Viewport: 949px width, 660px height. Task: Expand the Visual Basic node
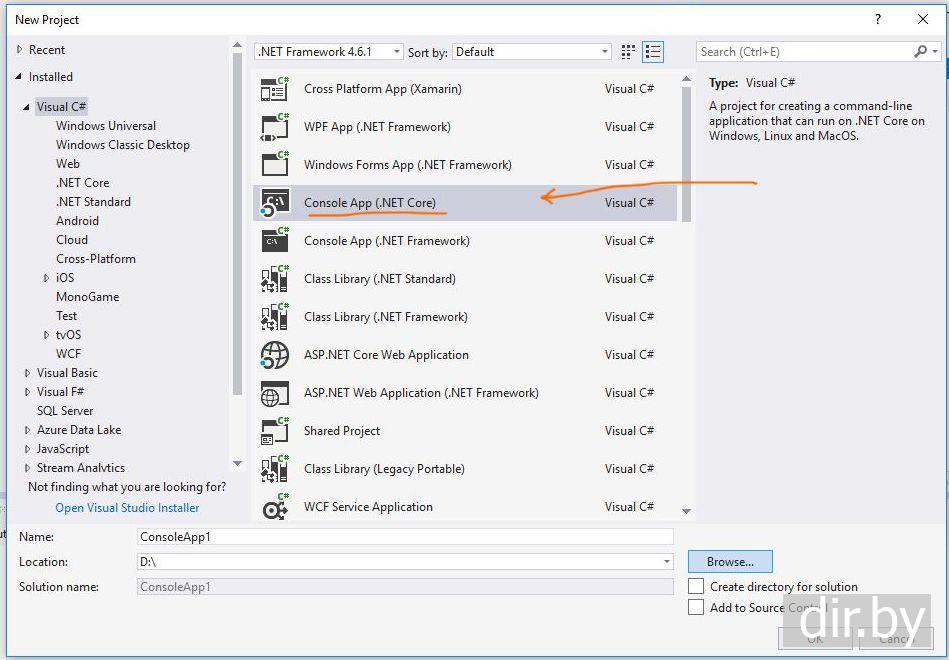pyautogui.click(x=27, y=373)
